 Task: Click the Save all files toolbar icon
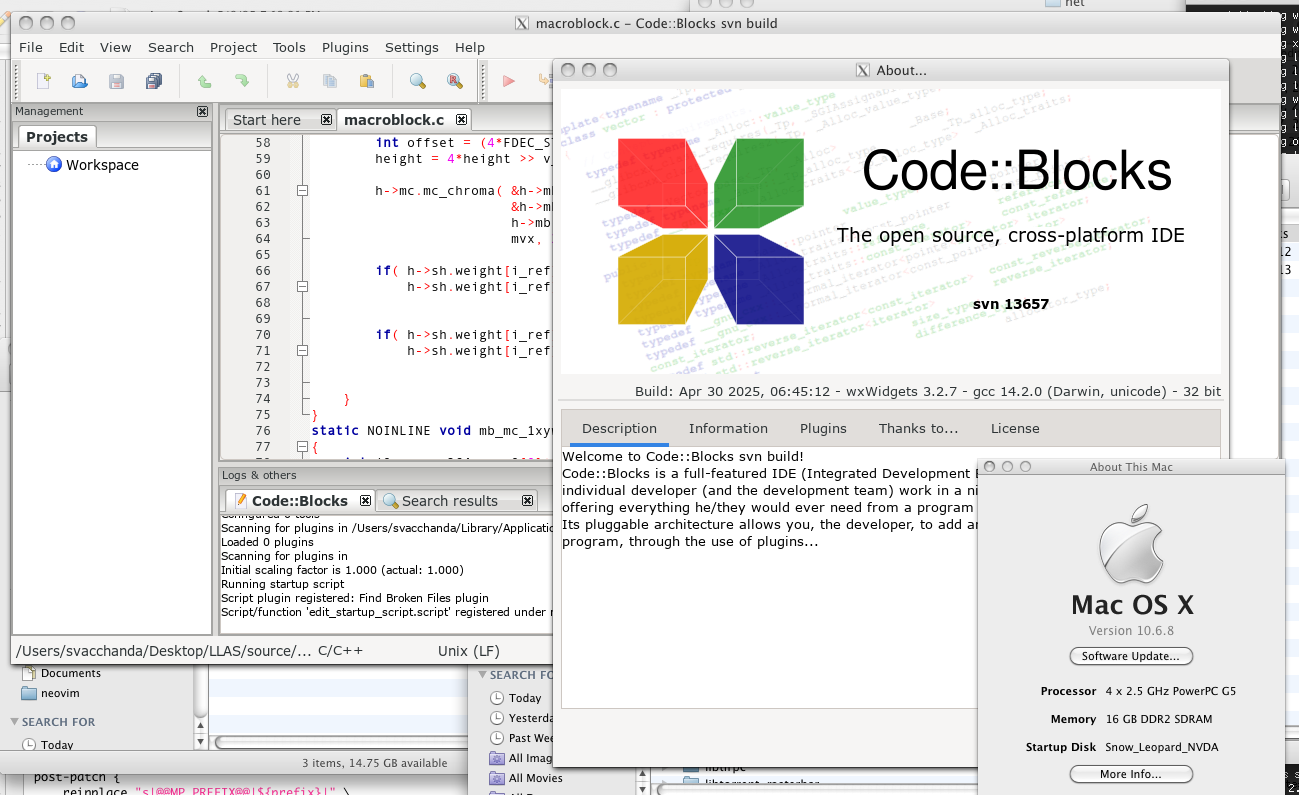[153, 81]
